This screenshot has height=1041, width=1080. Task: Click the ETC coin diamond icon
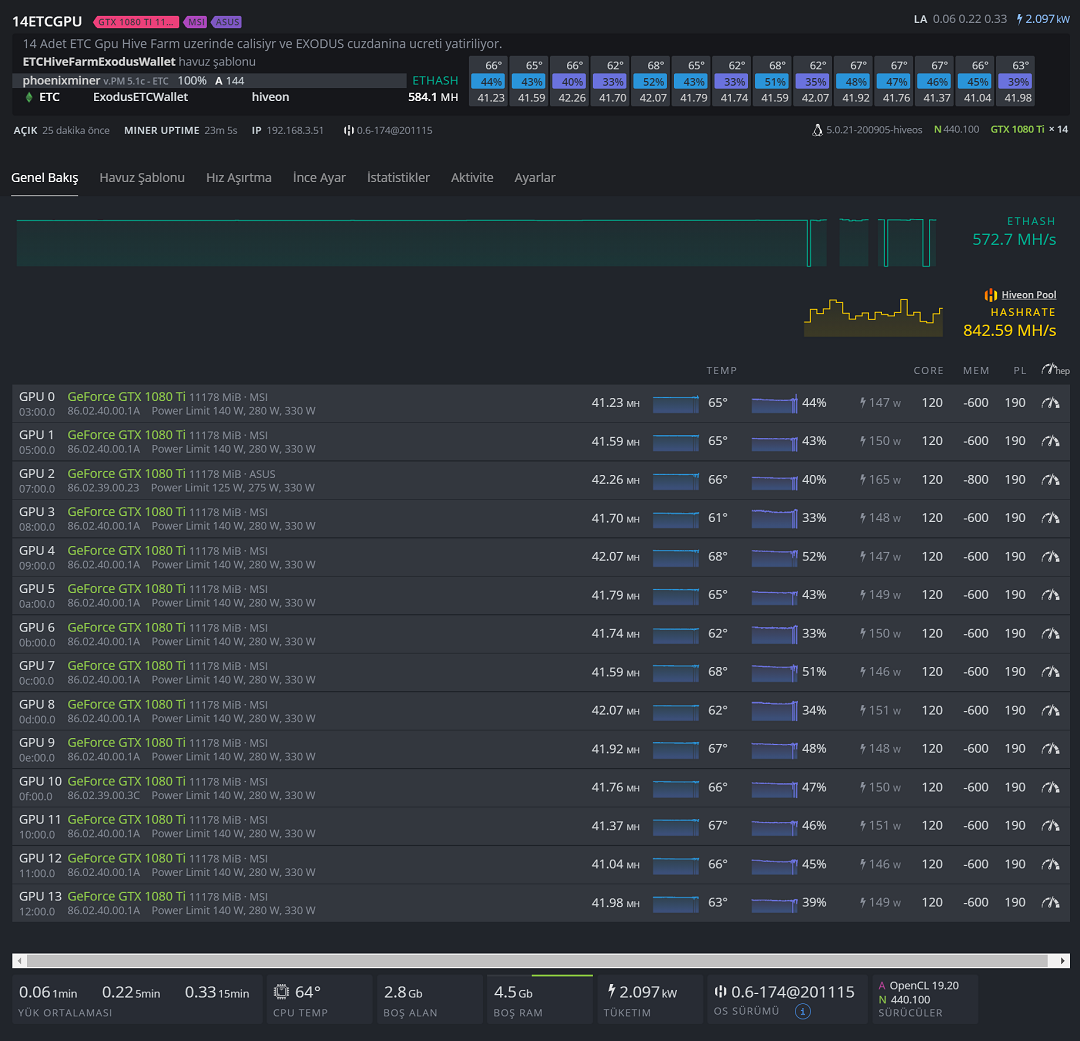[29, 97]
